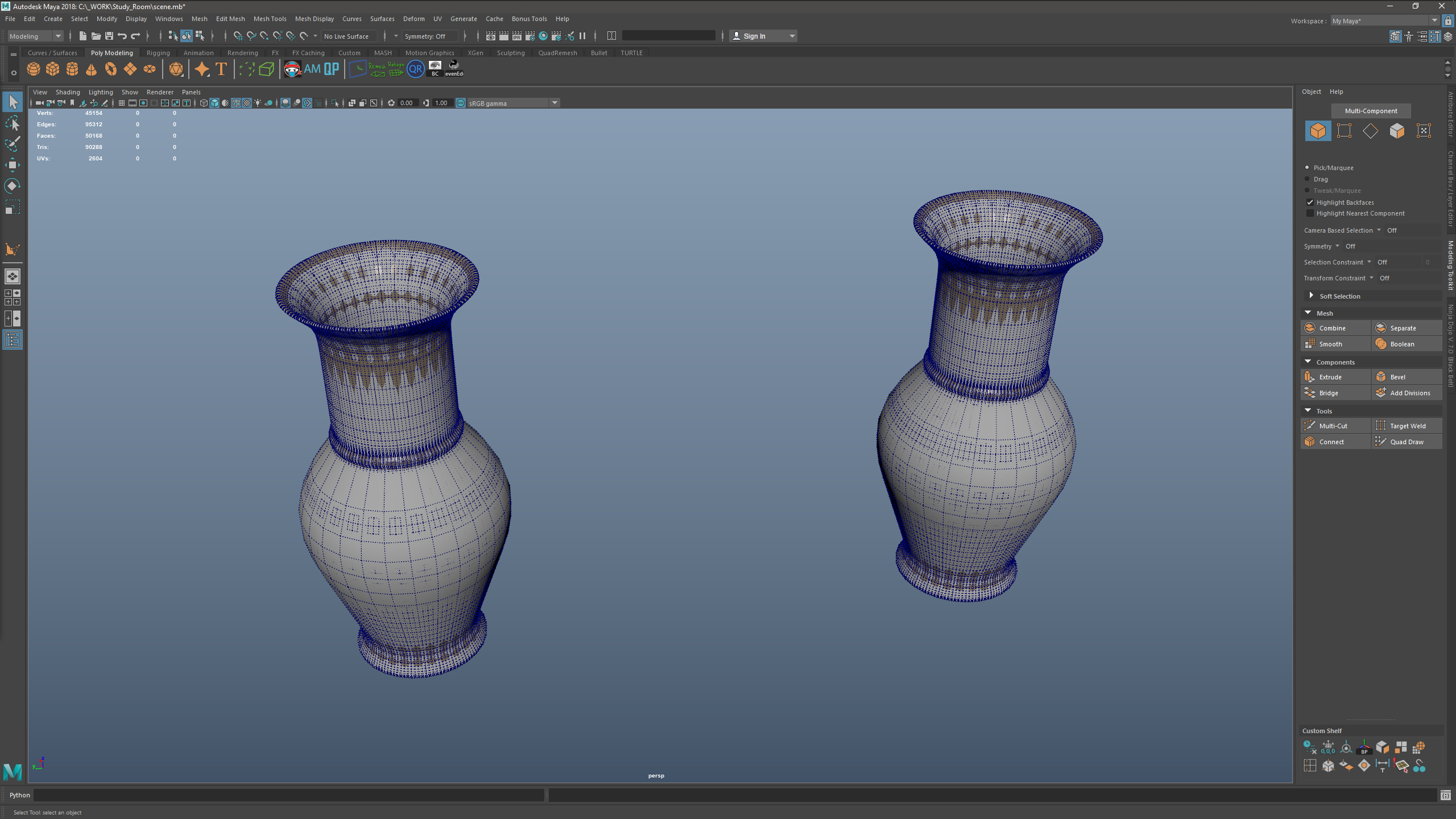This screenshot has width=1456, height=819.
Task: Click the BC eye shelf icon
Action: pyautogui.click(x=435, y=69)
